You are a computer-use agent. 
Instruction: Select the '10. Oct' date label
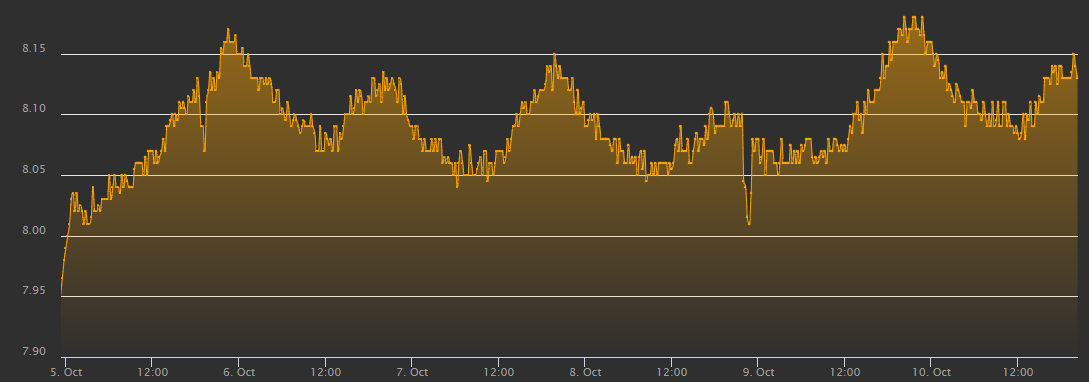tap(931, 372)
